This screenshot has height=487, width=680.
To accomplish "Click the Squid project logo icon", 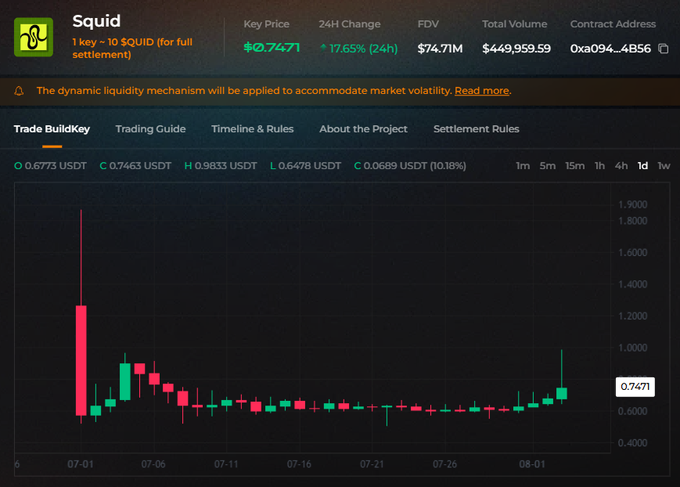I will 33,37.
